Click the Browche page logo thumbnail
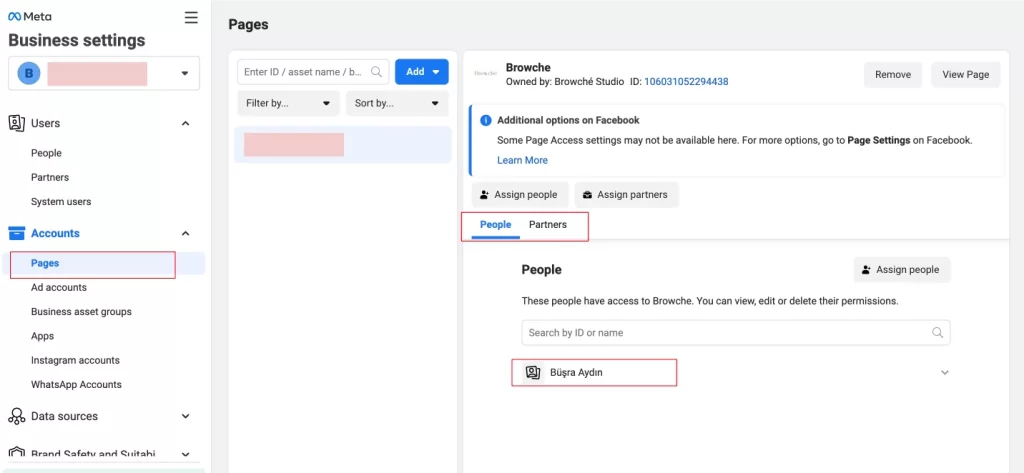1024x473 pixels. point(485,73)
